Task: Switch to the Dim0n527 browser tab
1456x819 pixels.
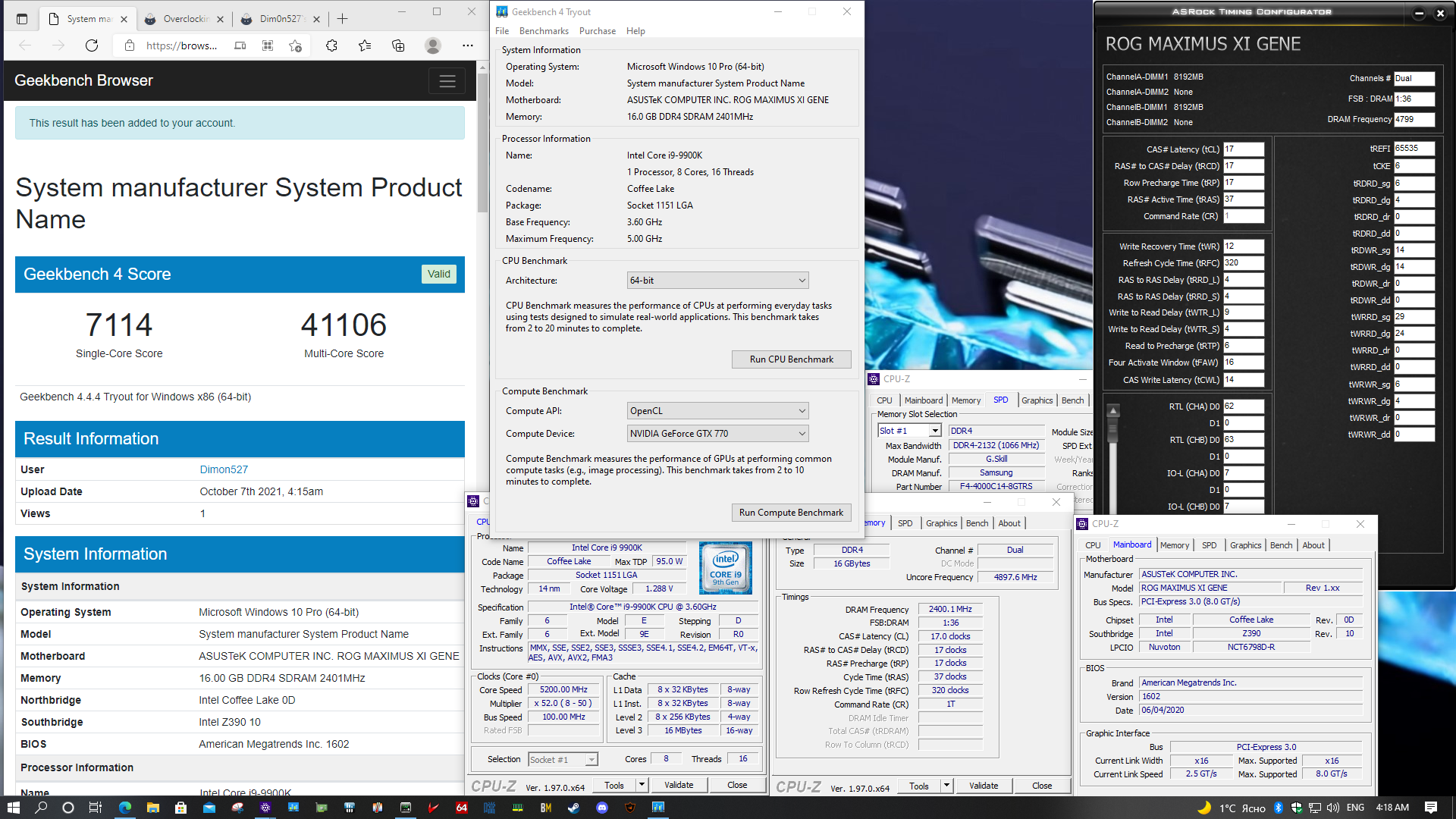Action: click(282, 19)
